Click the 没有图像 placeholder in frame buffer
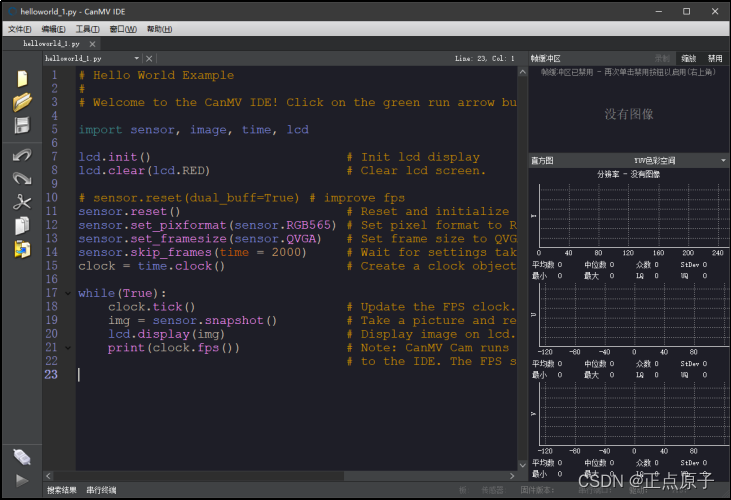Image resolution: width=731 pixels, height=500 pixels. (629, 114)
